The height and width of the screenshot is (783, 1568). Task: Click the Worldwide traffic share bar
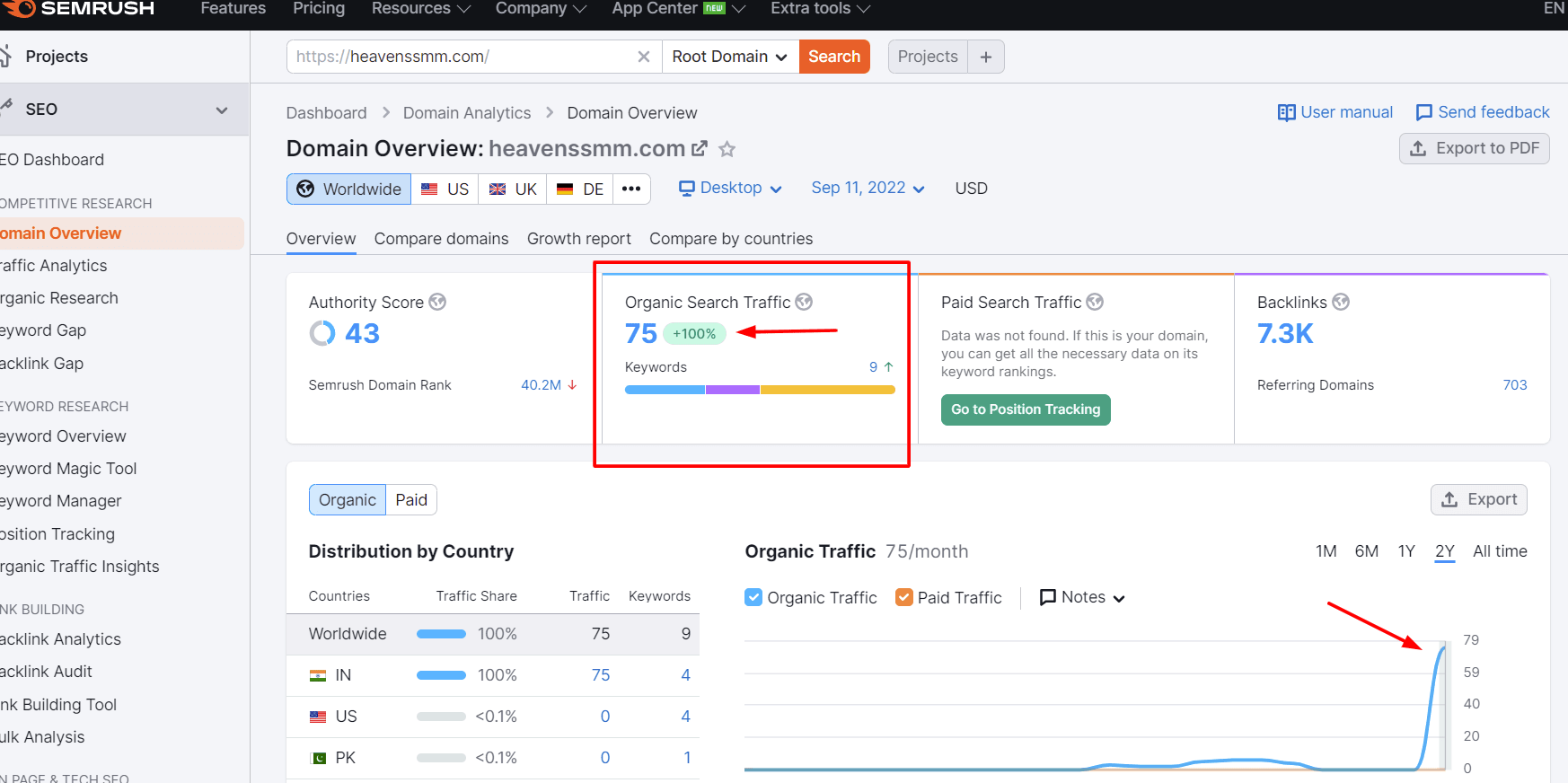[441, 634]
